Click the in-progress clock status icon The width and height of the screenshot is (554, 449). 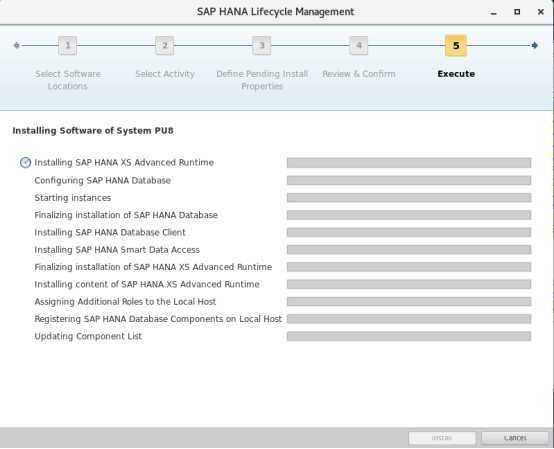click(25, 163)
